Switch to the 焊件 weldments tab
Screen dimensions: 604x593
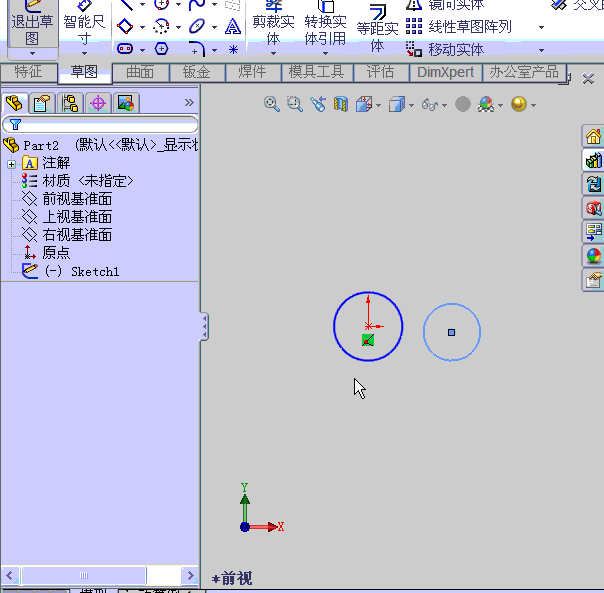(252, 72)
